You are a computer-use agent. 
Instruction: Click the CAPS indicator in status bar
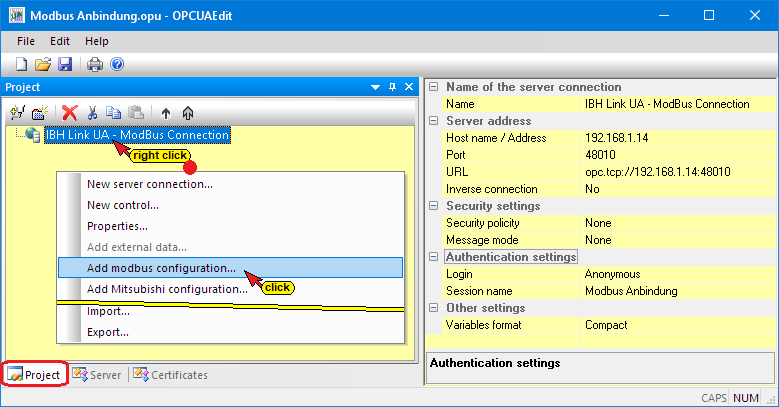pos(714,398)
